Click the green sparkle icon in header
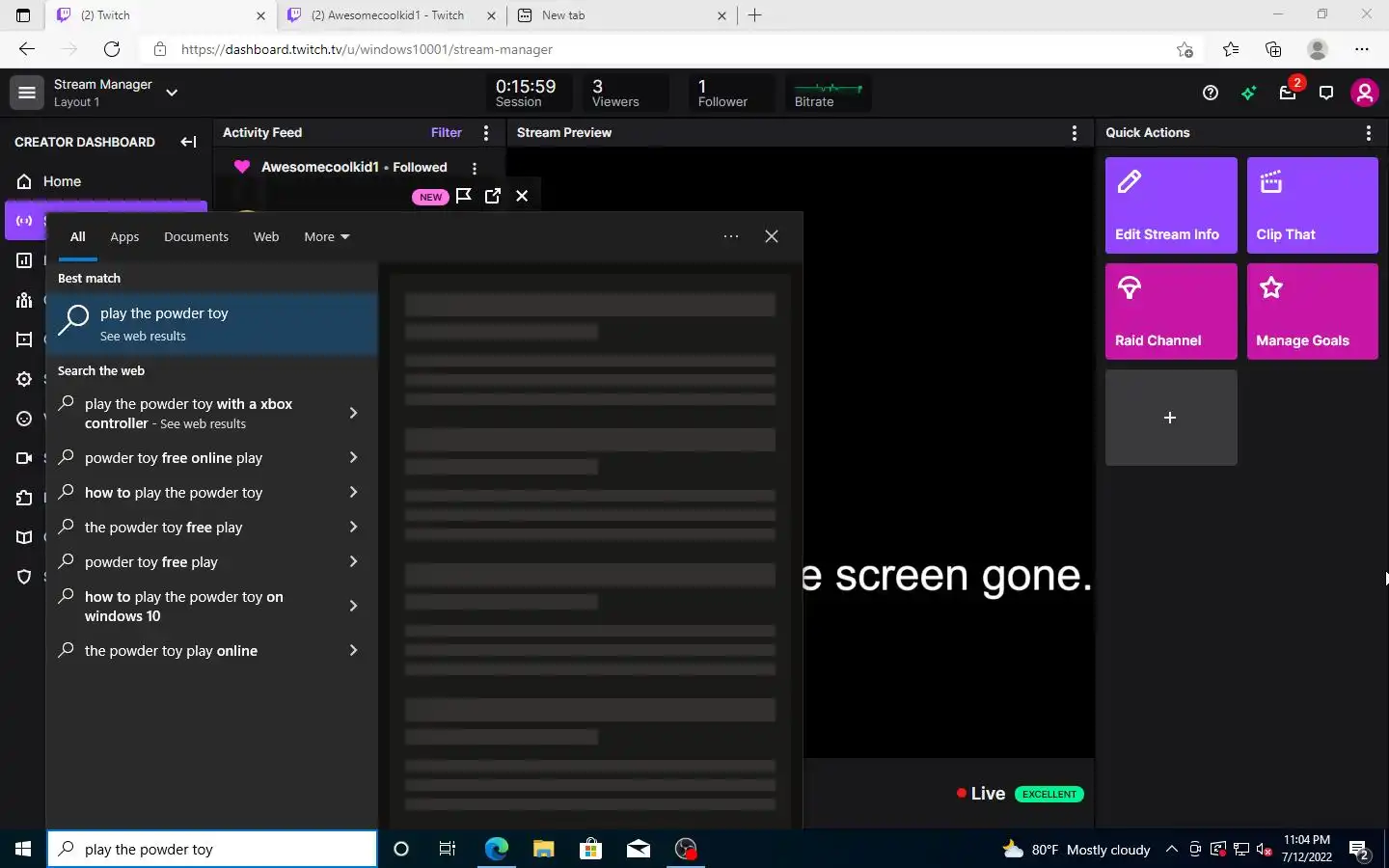1389x868 pixels. coord(1249,93)
